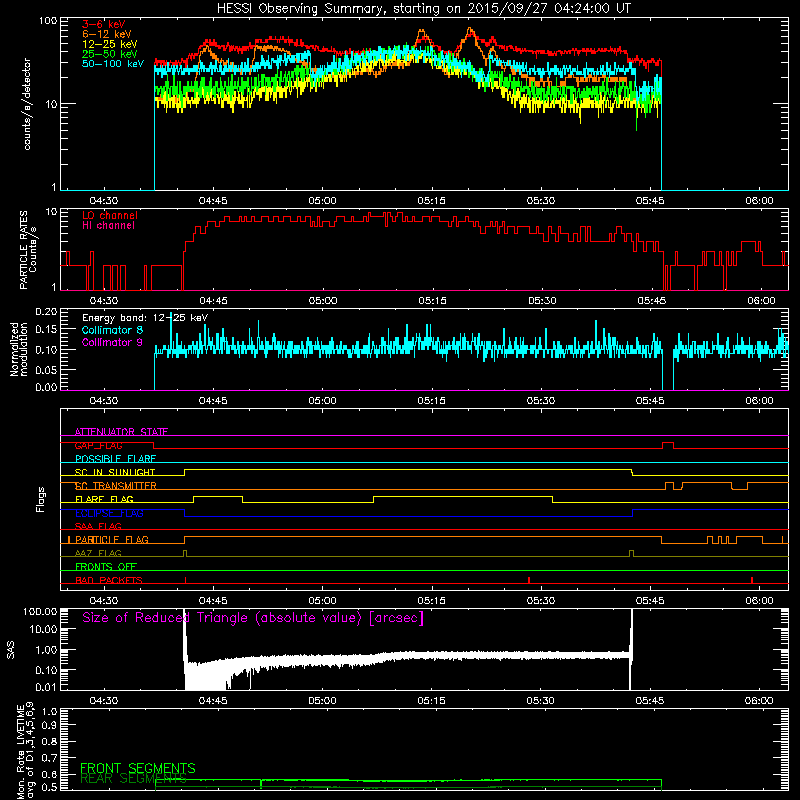Click the SAS vertical axis label
The width and height of the screenshot is (800, 800).
(x=10, y=650)
